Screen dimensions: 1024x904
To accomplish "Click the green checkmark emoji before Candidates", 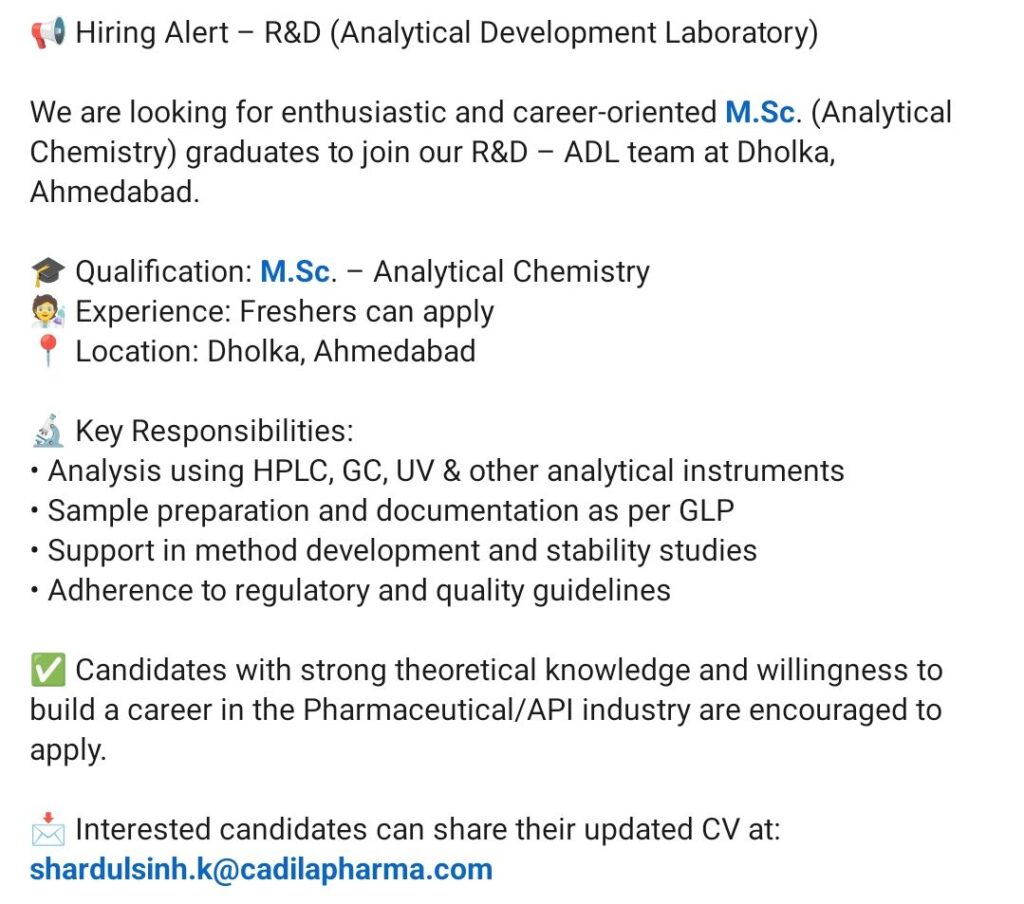I will tap(48, 670).
